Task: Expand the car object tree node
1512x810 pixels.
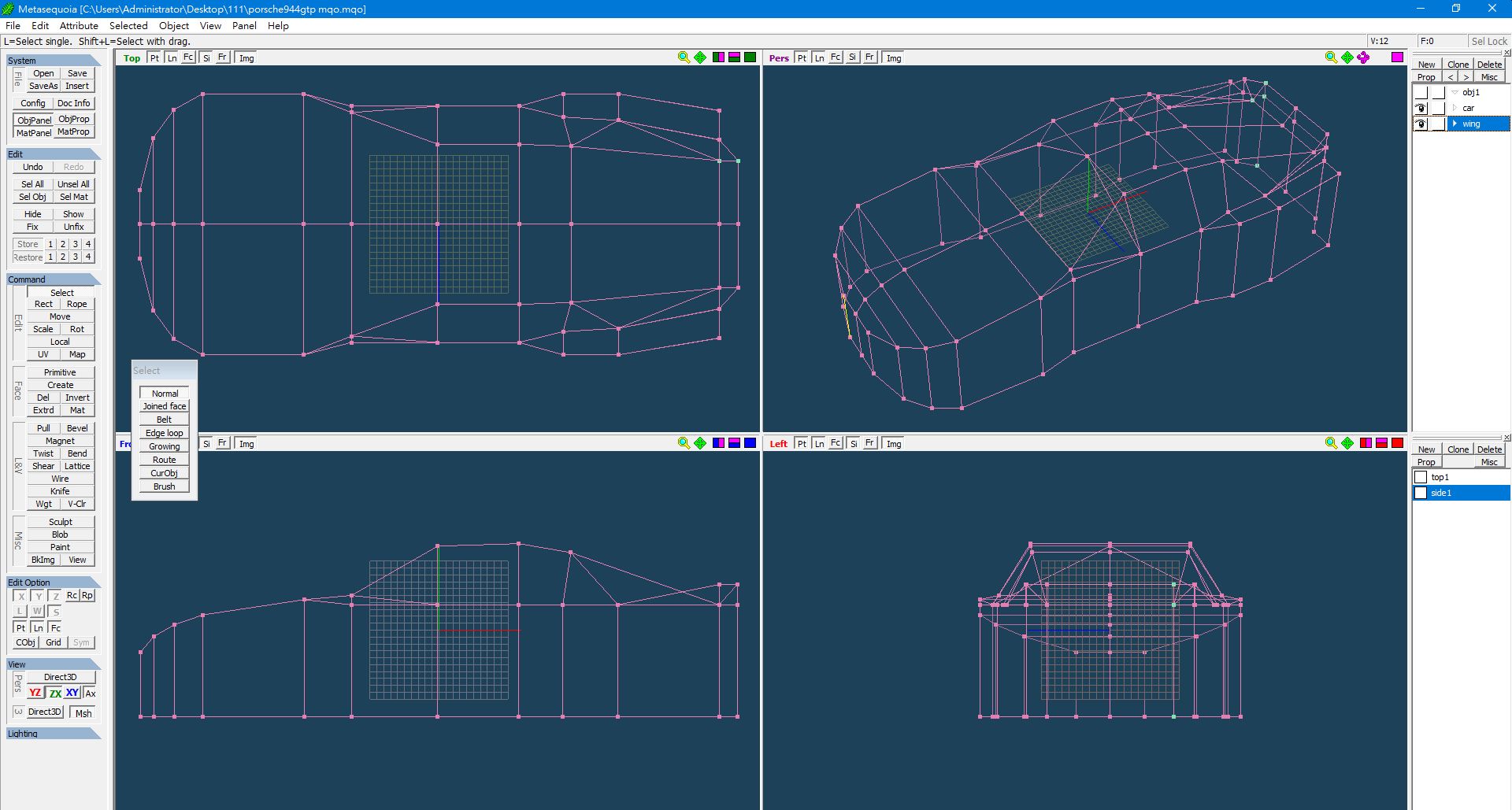Action: click(x=1455, y=108)
